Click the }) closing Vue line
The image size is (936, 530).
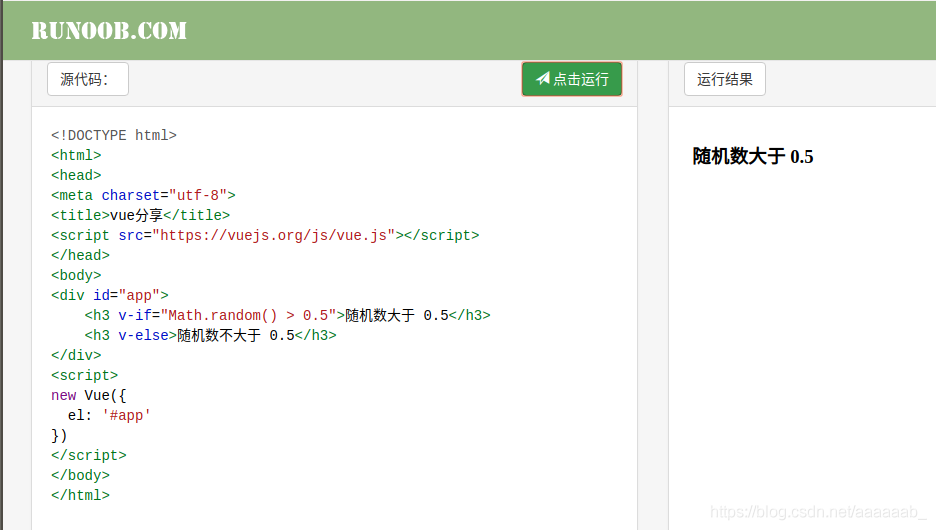pyautogui.click(x=59, y=435)
